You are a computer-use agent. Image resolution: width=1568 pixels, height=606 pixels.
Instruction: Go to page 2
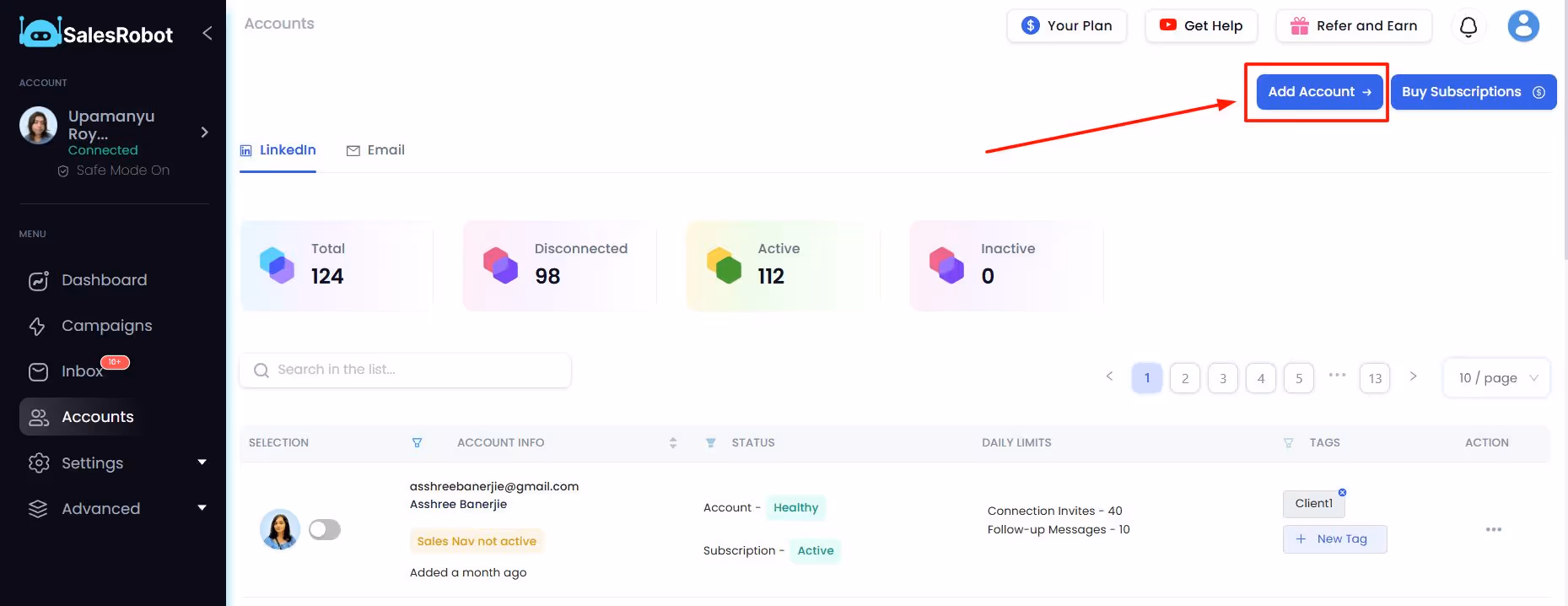click(1185, 378)
